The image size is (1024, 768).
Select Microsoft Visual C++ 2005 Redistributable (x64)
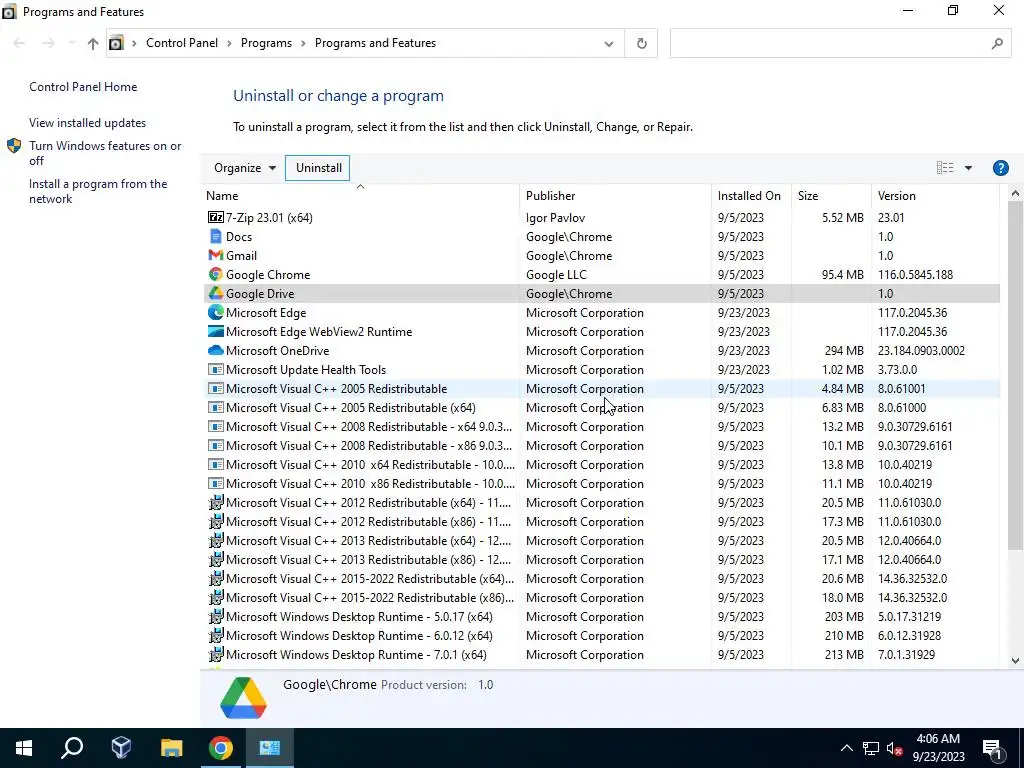tap(601, 408)
